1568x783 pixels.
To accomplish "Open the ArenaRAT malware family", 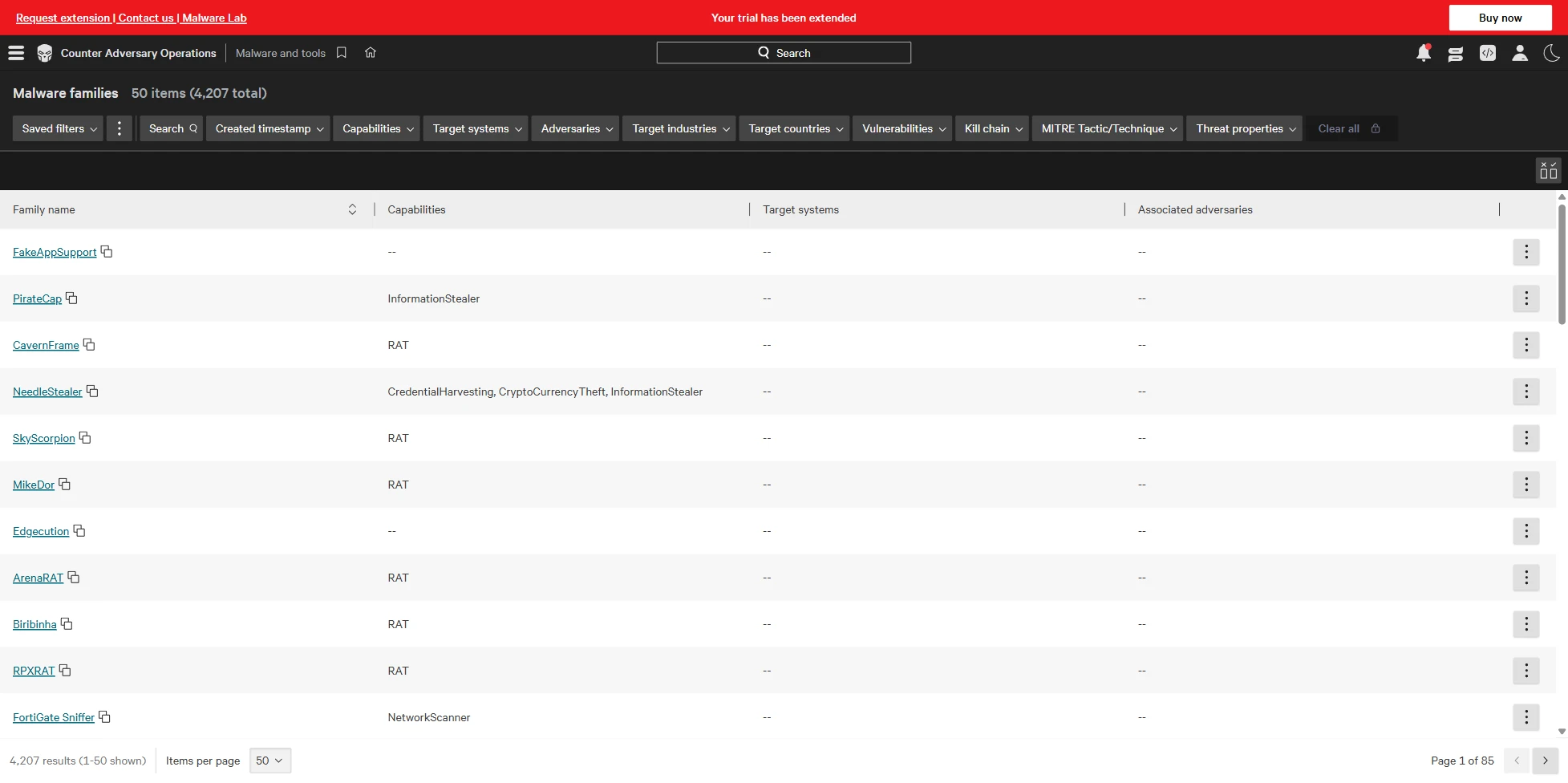I will click(x=38, y=578).
